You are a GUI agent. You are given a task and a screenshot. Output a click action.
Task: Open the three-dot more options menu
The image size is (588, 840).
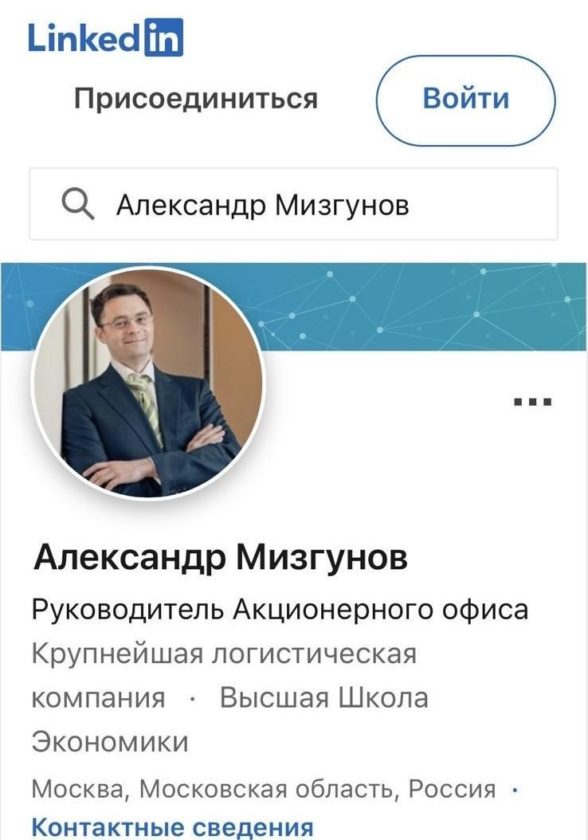coord(532,401)
